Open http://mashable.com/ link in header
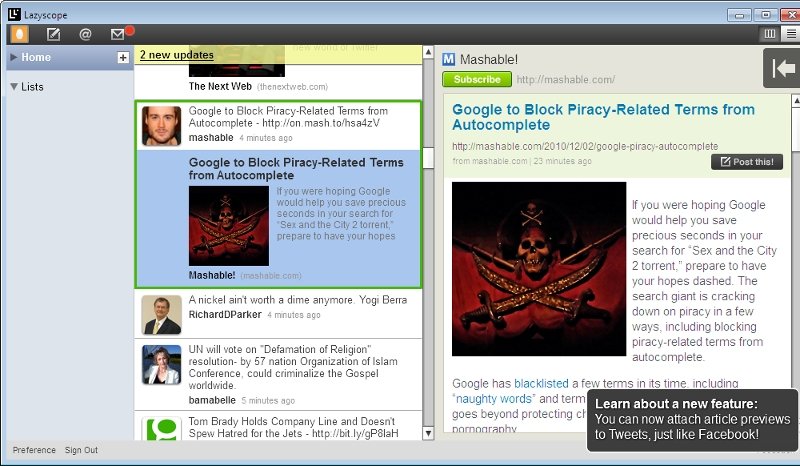The width and height of the screenshot is (800, 466). [x=565, y=80]
